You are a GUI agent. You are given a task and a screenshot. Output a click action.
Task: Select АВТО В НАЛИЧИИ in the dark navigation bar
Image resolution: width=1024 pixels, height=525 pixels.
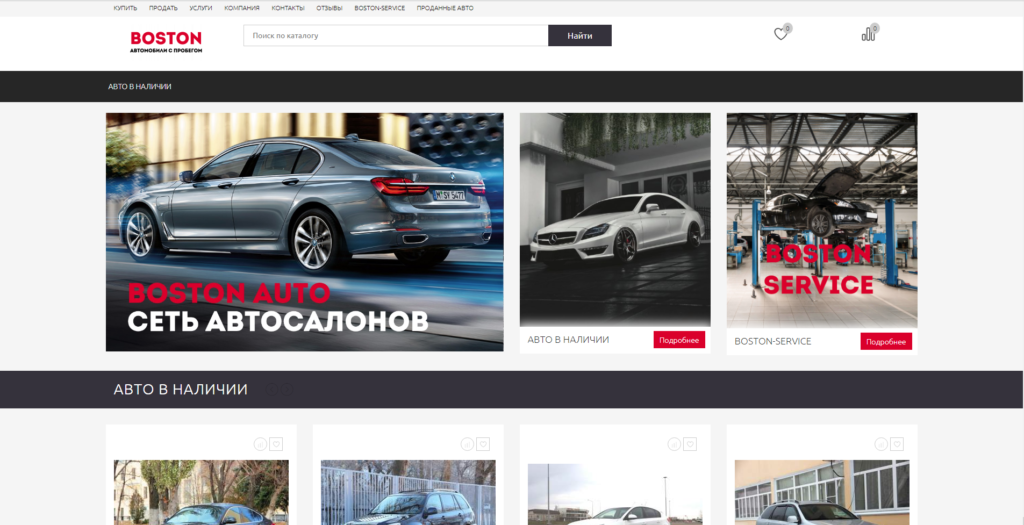click(140, 86)
